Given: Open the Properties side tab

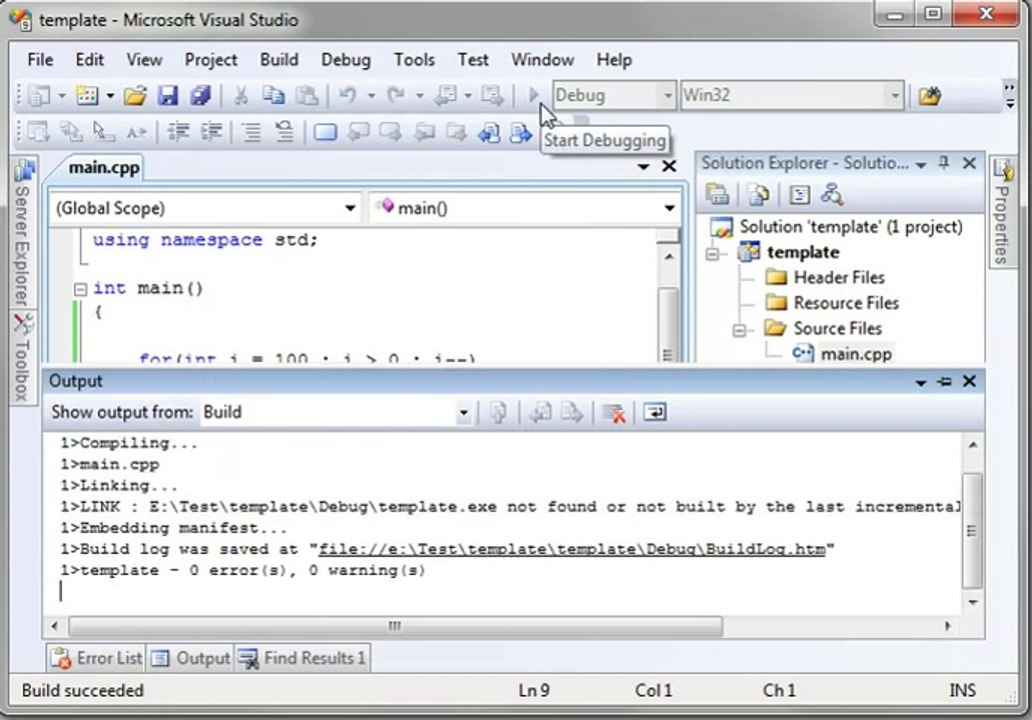Looking at the screenshot, I should [x=1002, y=212].
